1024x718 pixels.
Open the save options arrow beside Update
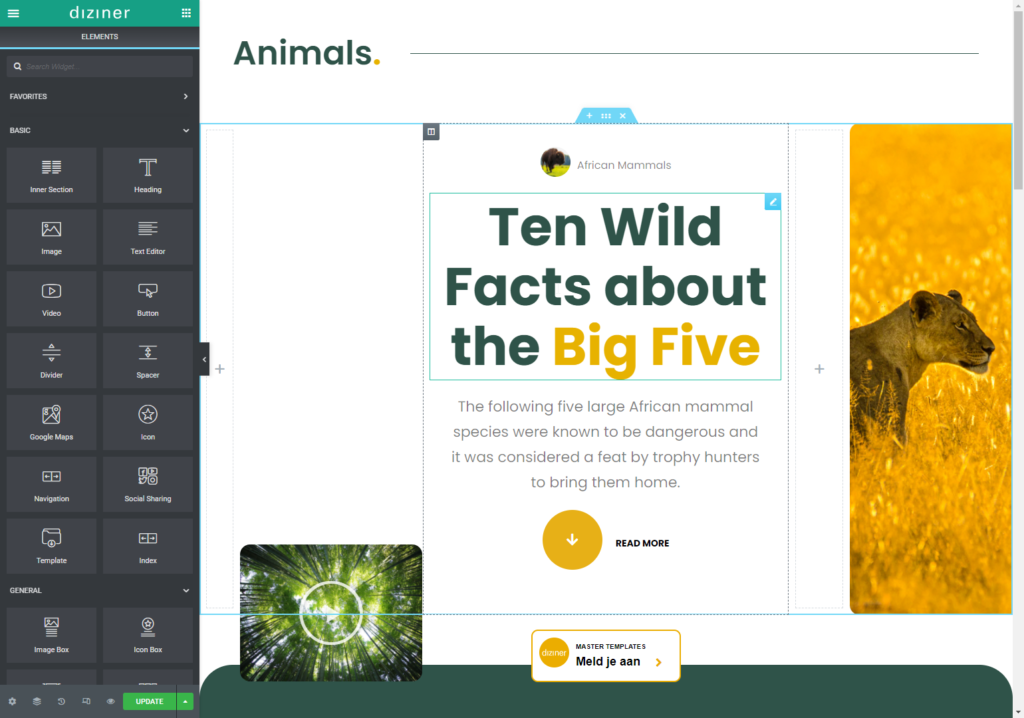click(185, 701)
